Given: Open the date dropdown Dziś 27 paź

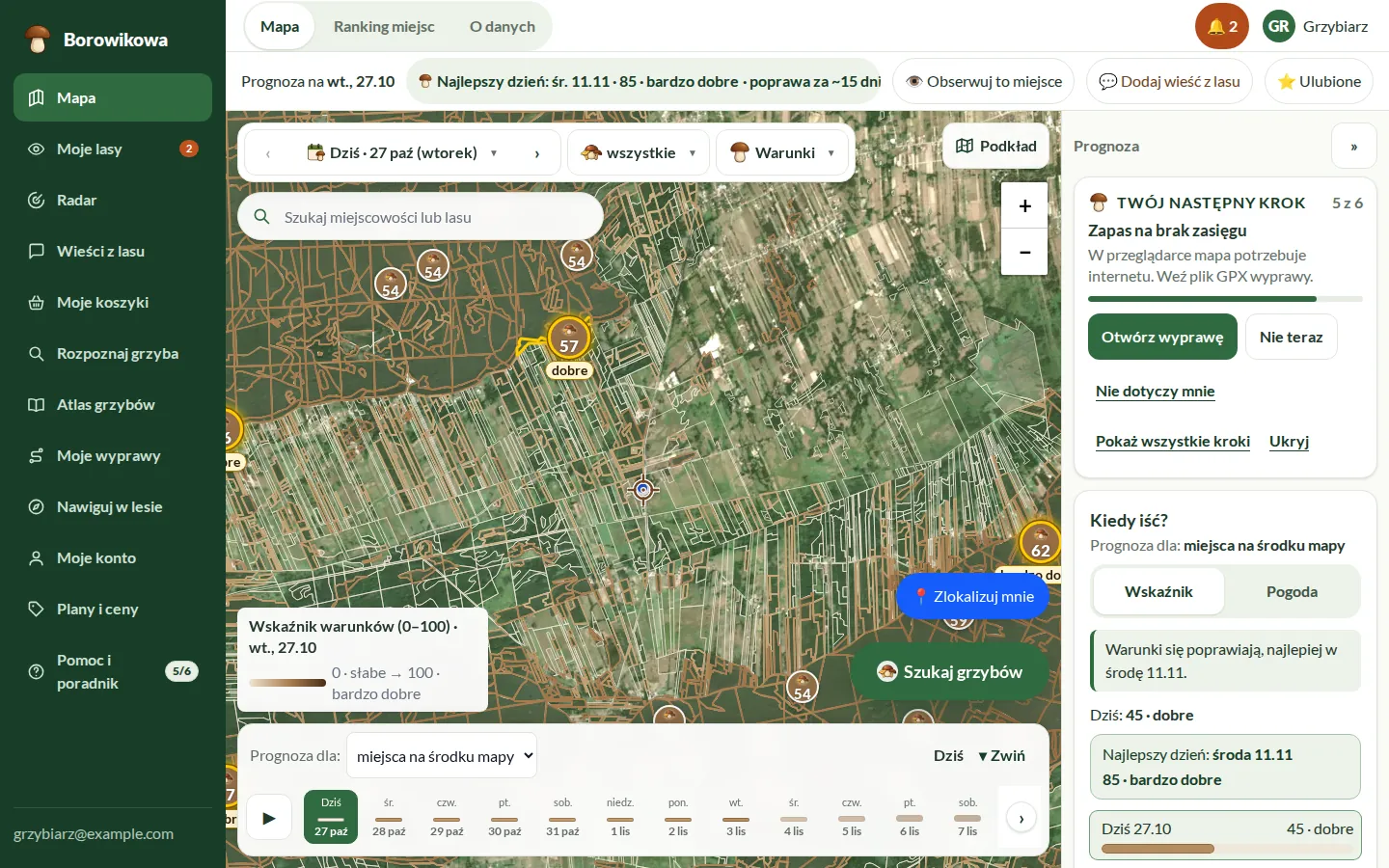Looking at the screenshot, I should point(402,152).
